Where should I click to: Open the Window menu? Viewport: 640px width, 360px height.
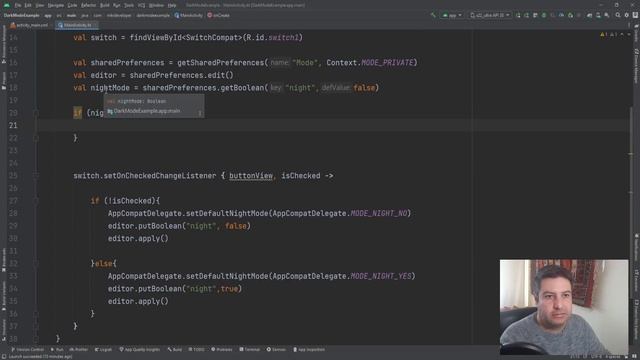pos(156,5)
